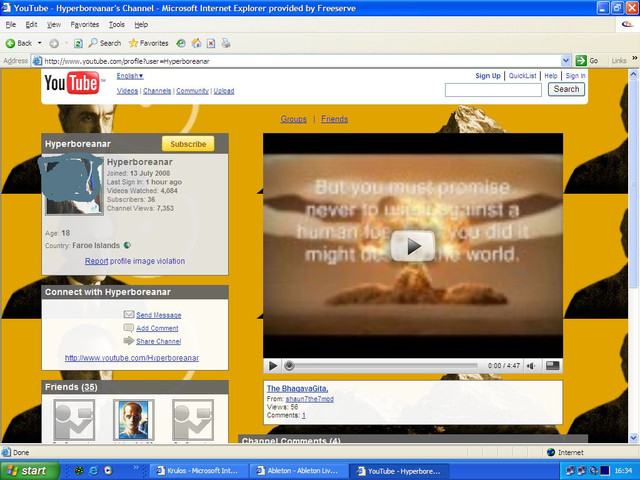Go to Home page icon
The width and height of the screenshot is (640, 480).
point(196,43)
